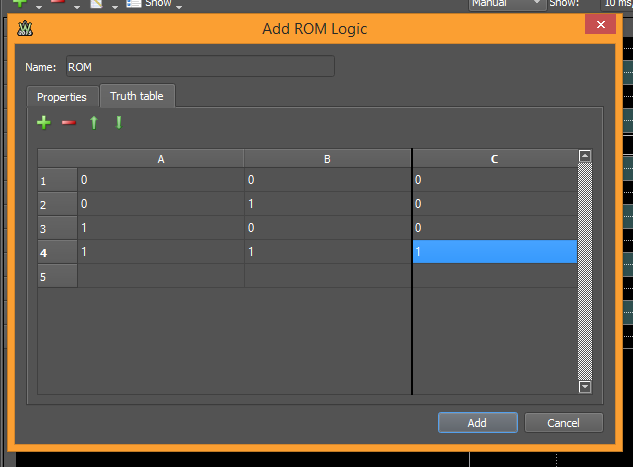This screenshot has width=633, height=467.
Task: Select column header A
Action: [161, 158]
